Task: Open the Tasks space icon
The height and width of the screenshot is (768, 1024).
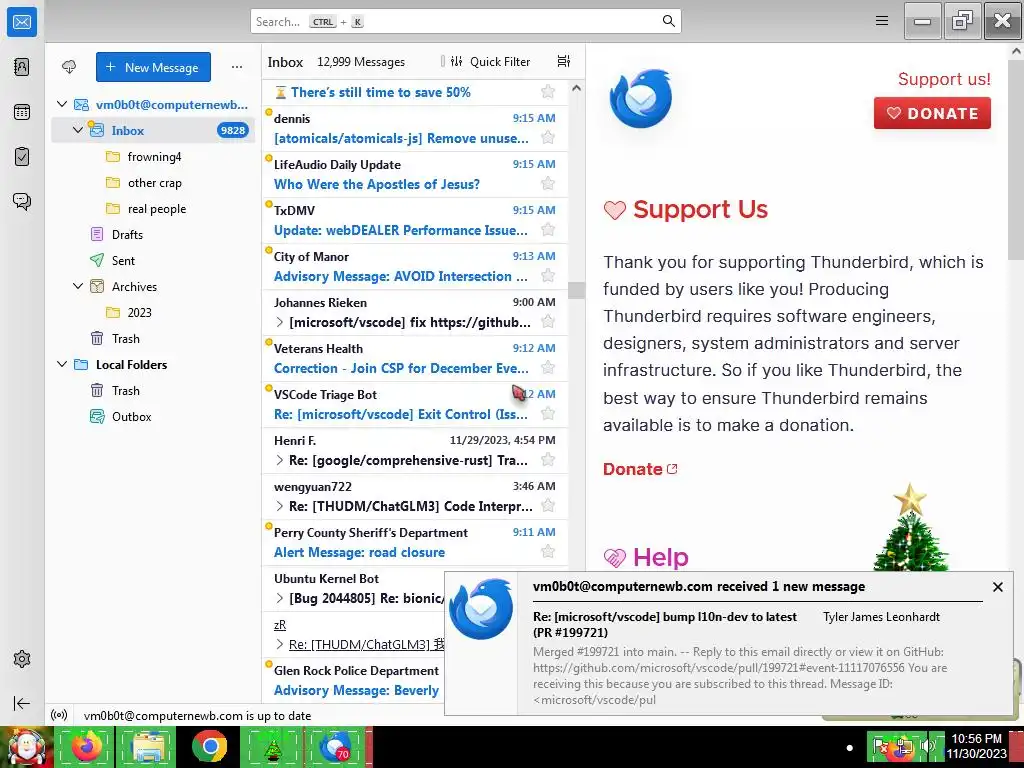Action: [x=22, y=157]
